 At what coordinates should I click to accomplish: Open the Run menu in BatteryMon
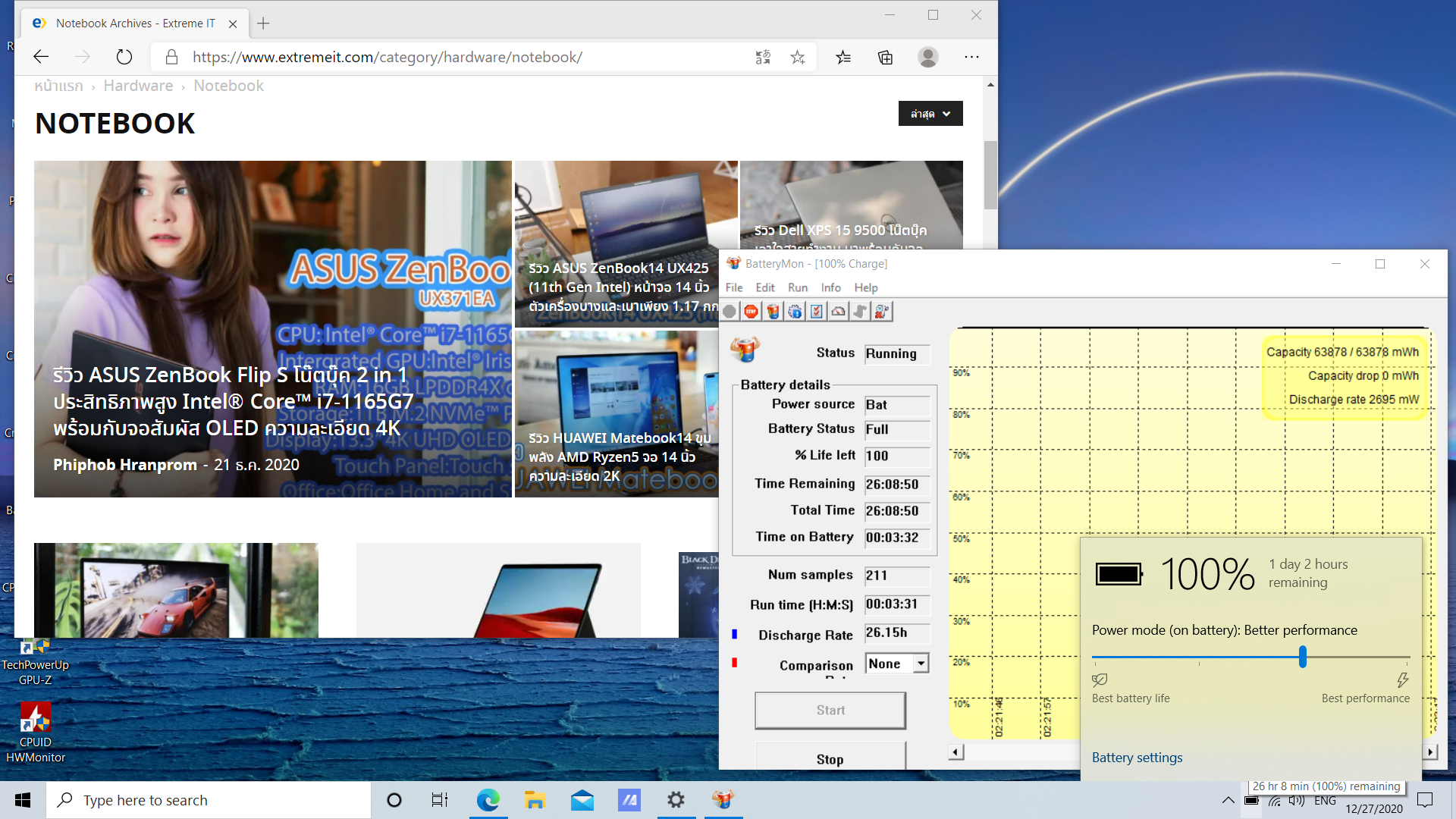click(798, 287)
